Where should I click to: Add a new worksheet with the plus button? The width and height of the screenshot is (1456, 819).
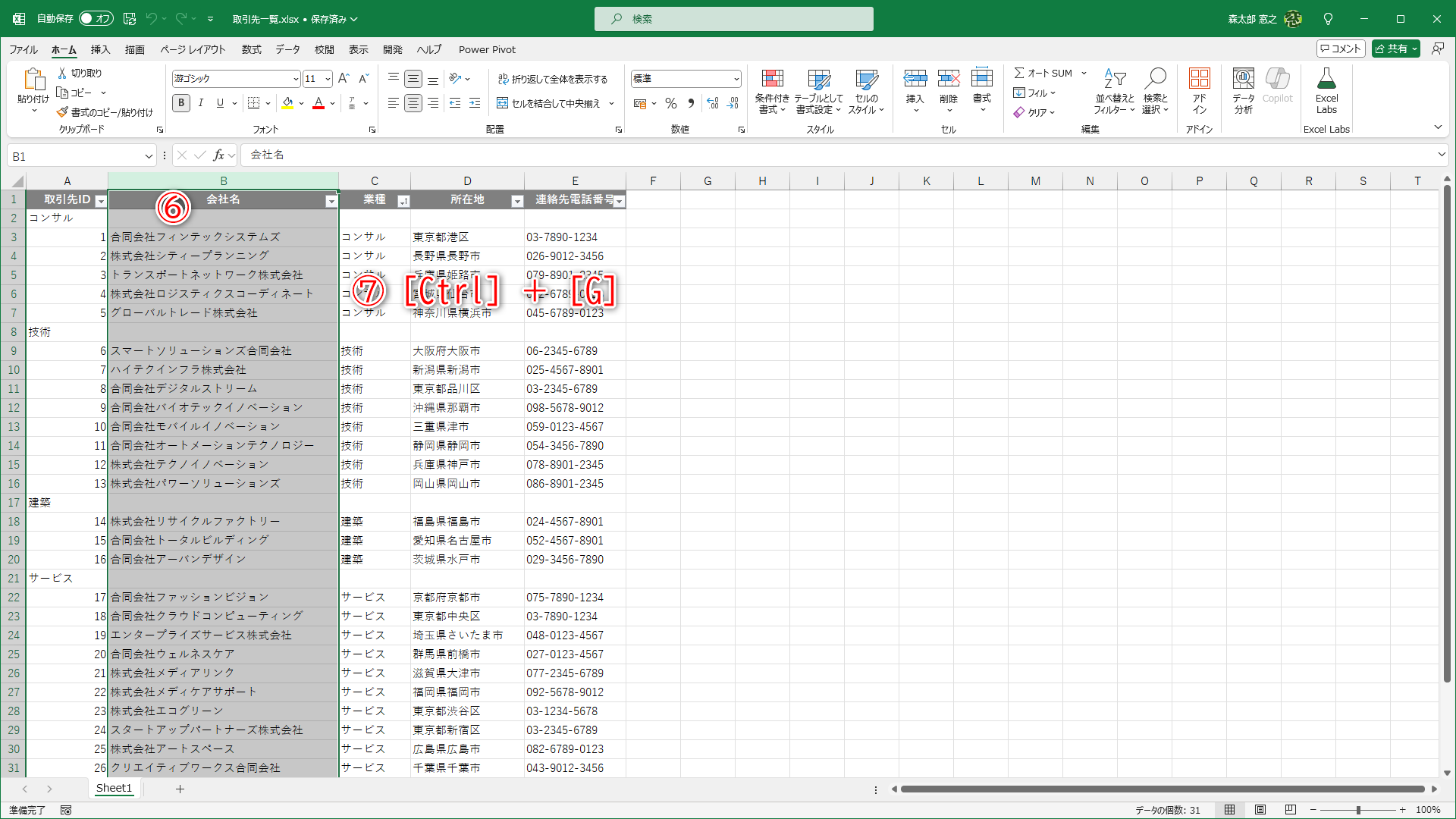point(180,789)
